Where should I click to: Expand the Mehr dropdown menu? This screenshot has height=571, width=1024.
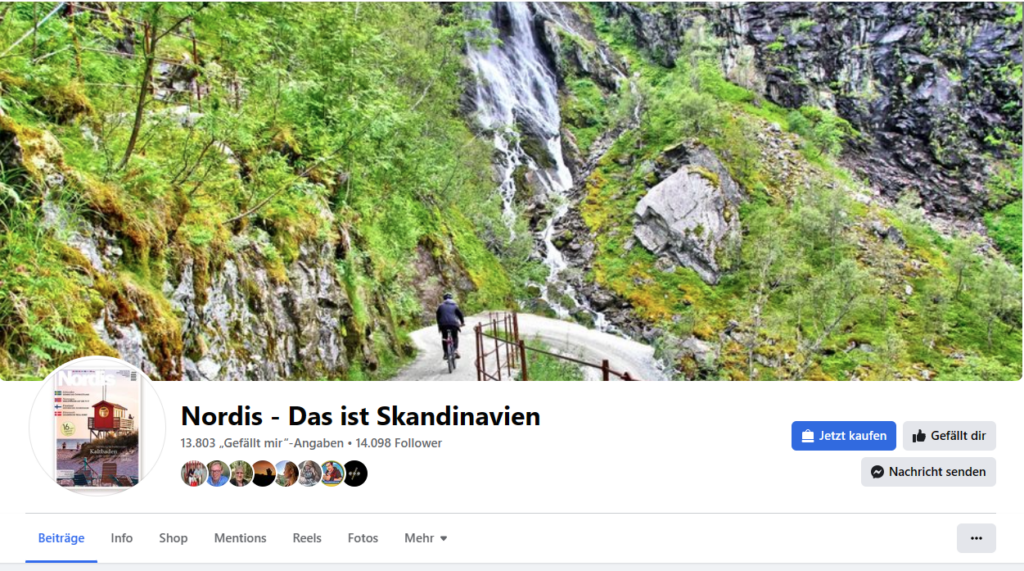point(426,538)
